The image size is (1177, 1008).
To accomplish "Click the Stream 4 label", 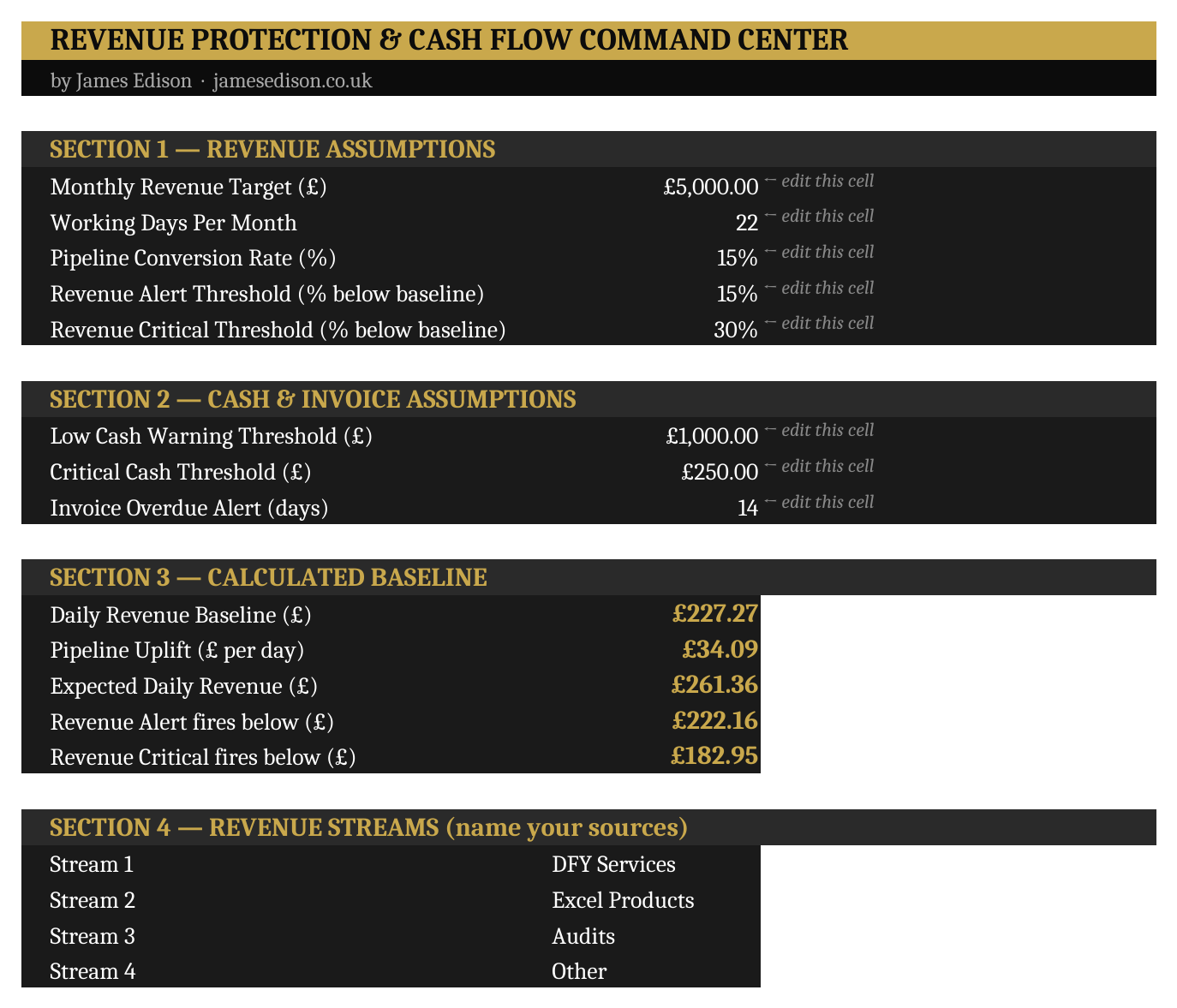I will click(93, 972).
